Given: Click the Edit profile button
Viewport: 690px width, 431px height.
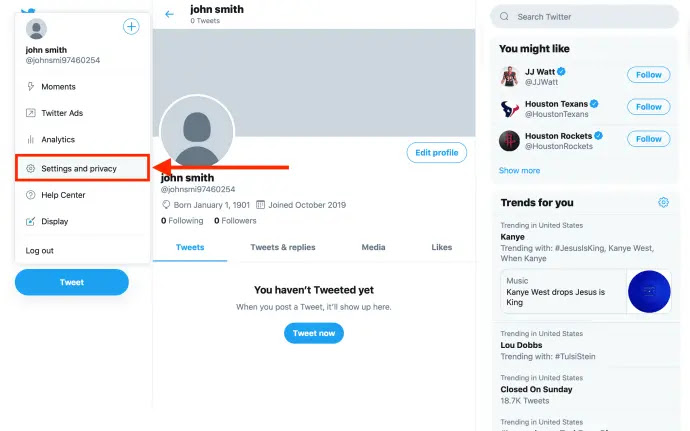Looking at the screenshot, I should [x=437, y=152].
